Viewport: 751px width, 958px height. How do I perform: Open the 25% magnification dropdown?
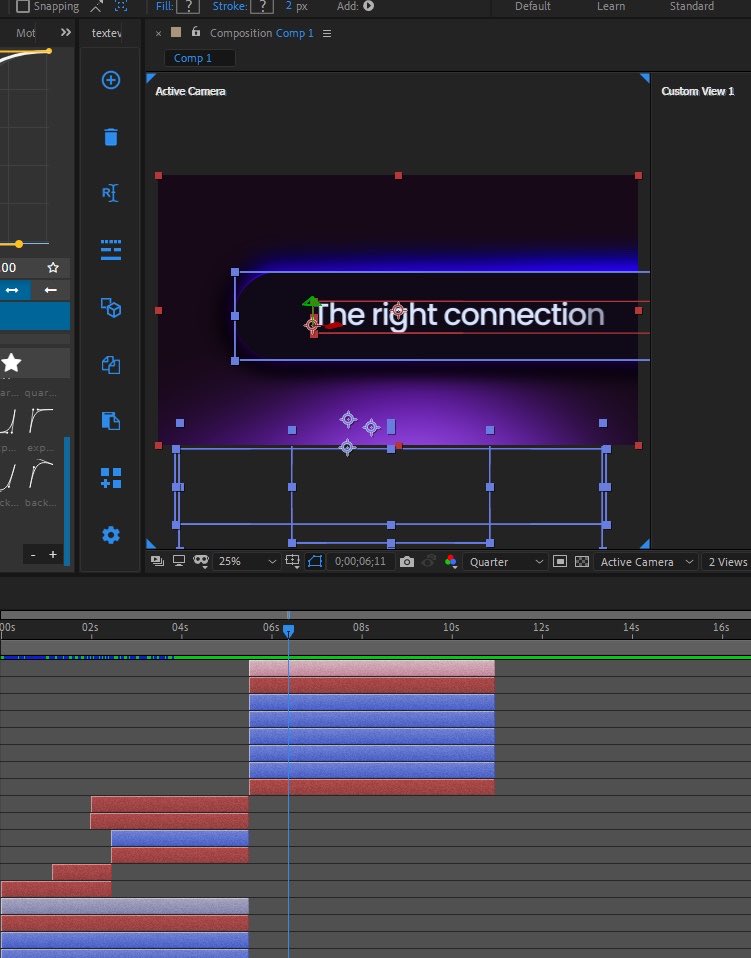[247, 561]
